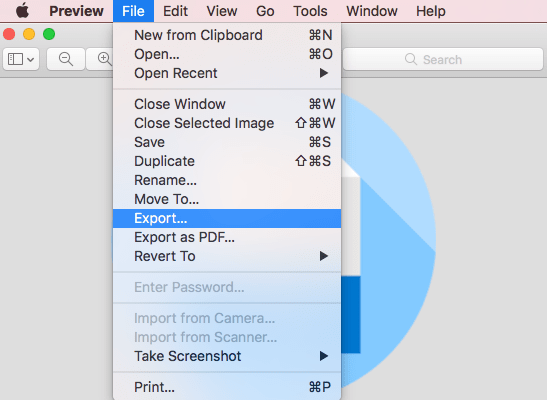The height and width of the screenshot is (400, 547).
Task: Expand the Revert To submenu
Action: click(x=227, y=256)
